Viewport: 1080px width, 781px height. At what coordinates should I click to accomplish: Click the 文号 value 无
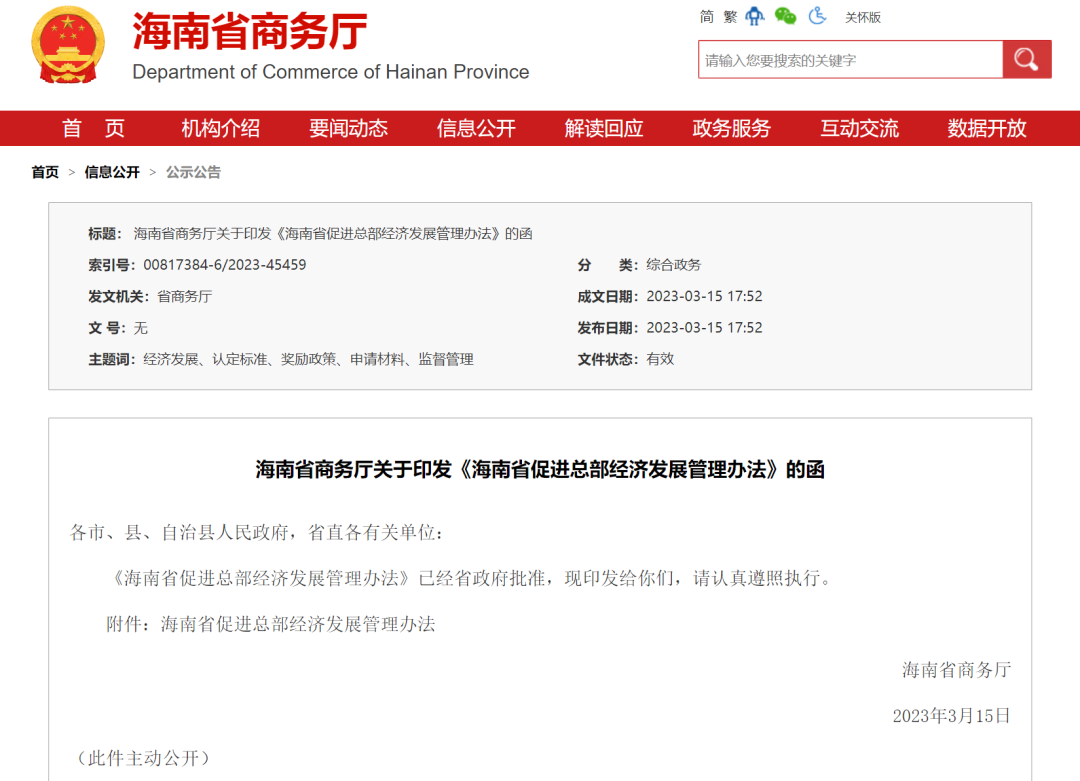pos(141,329)
